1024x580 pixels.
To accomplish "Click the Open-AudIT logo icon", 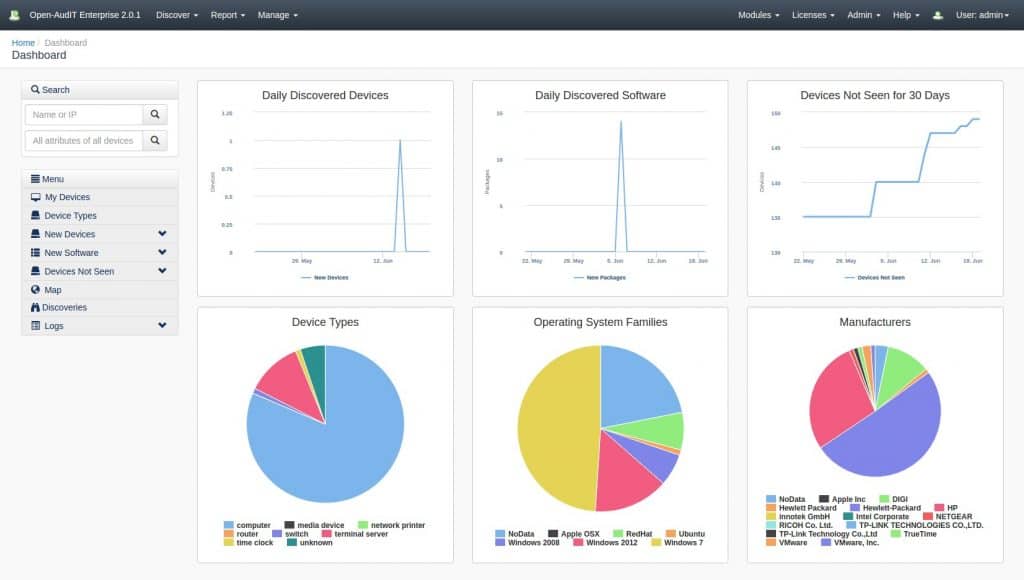I will tap(14, 14).
